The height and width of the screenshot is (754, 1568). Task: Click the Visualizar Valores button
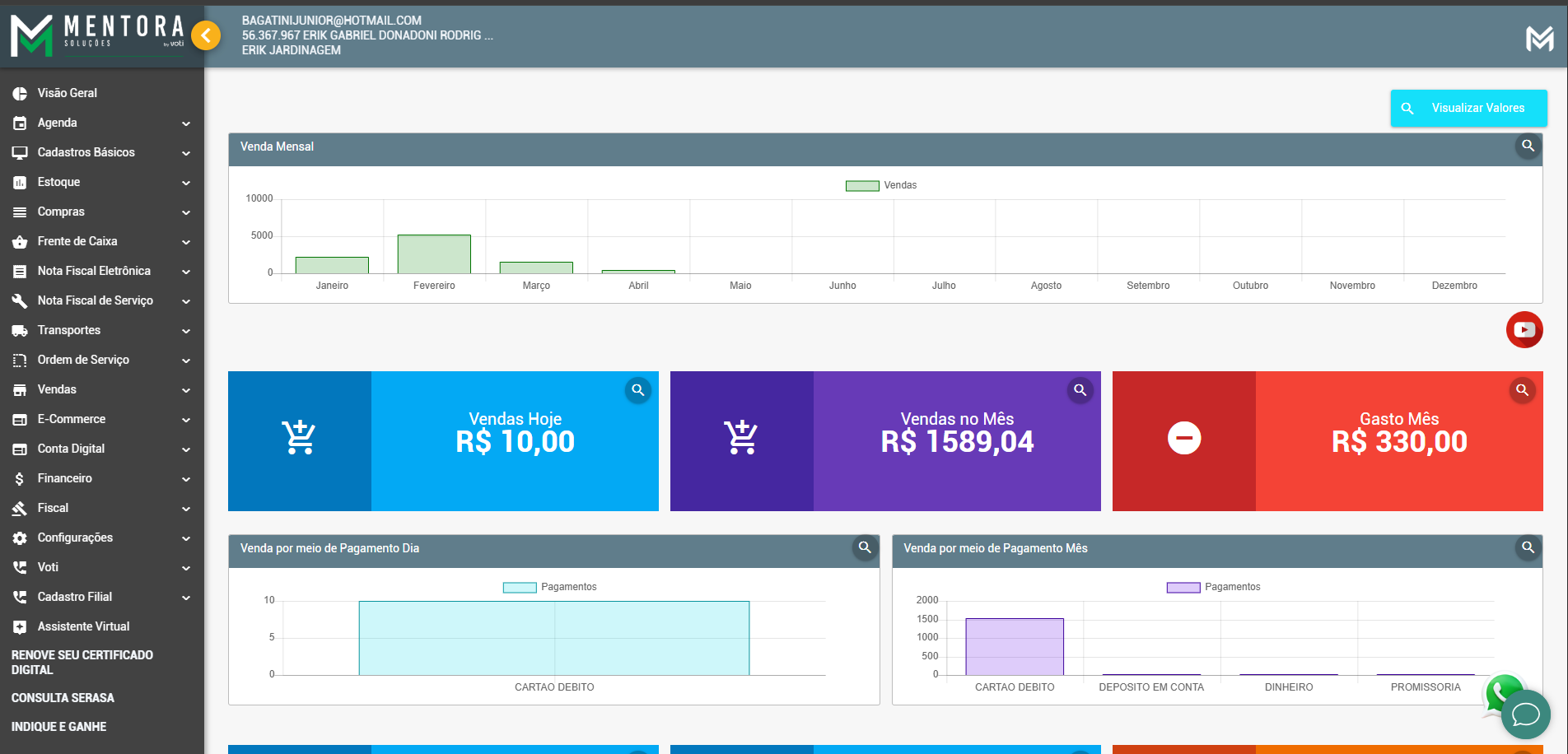click(x=1468, y=108)
